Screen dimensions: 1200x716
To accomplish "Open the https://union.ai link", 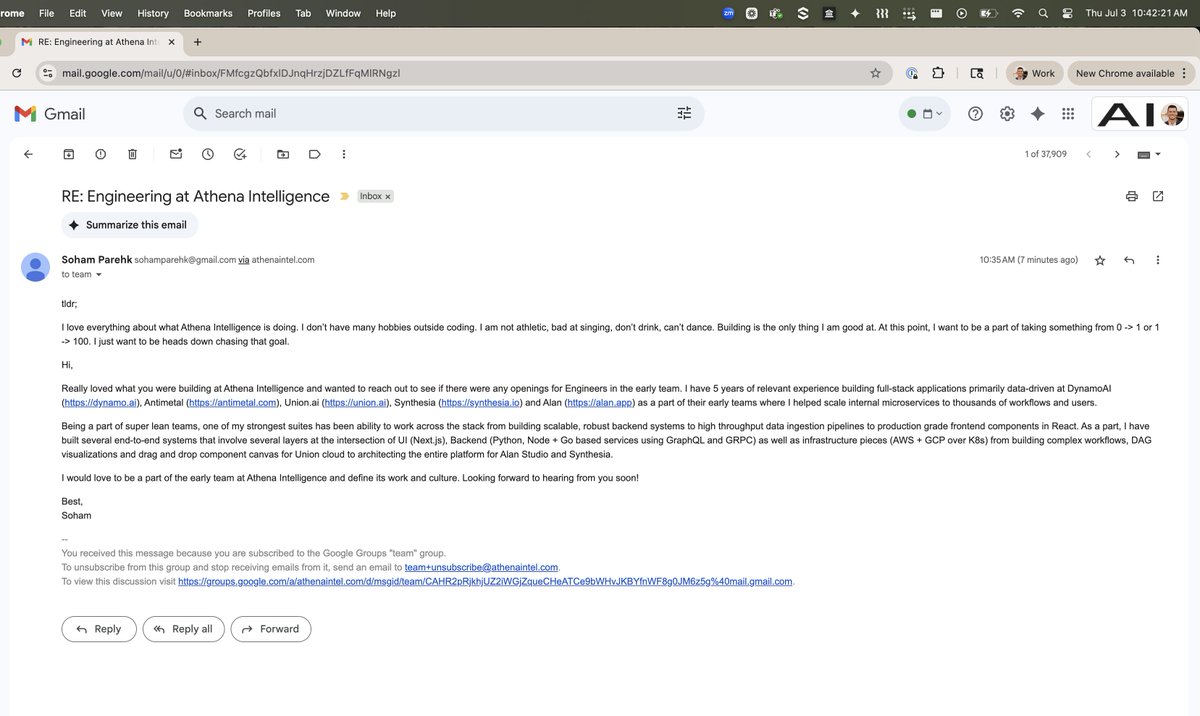I will (355, 403).
